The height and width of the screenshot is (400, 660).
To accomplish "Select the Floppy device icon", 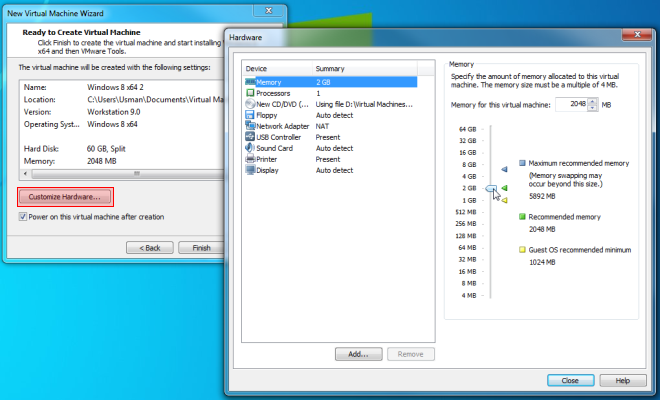I will coord(250,115).
